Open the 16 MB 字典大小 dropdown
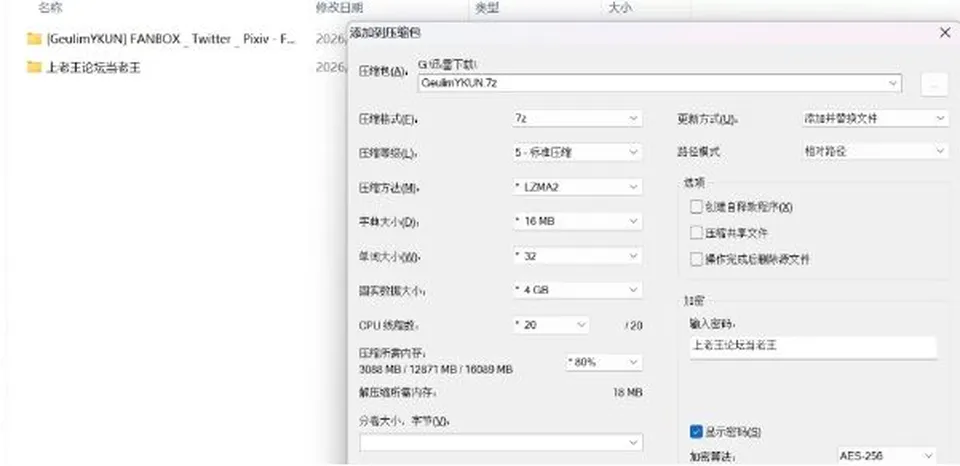 (x=577, y=221)
